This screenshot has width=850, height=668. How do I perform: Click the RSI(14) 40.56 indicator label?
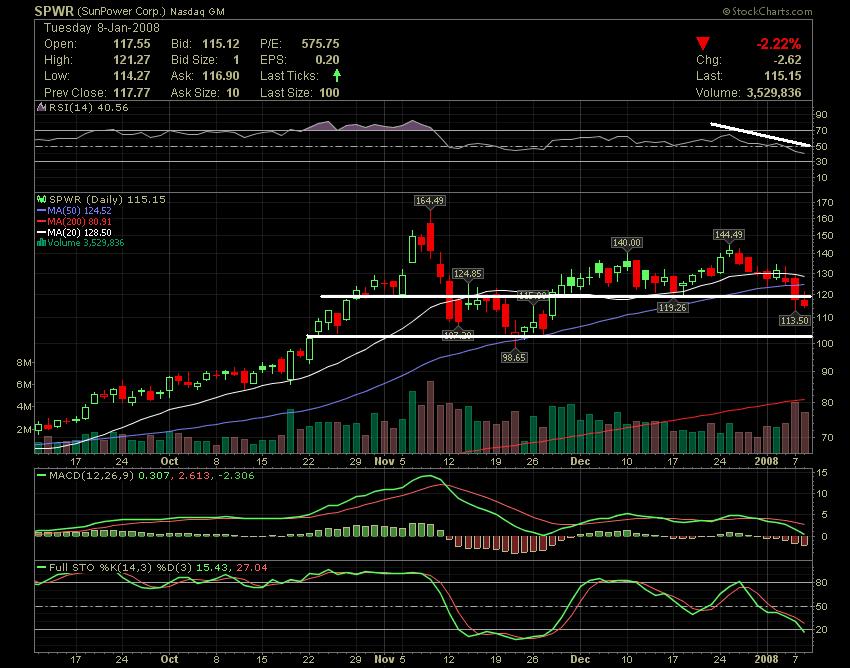(x=88, y=107)
